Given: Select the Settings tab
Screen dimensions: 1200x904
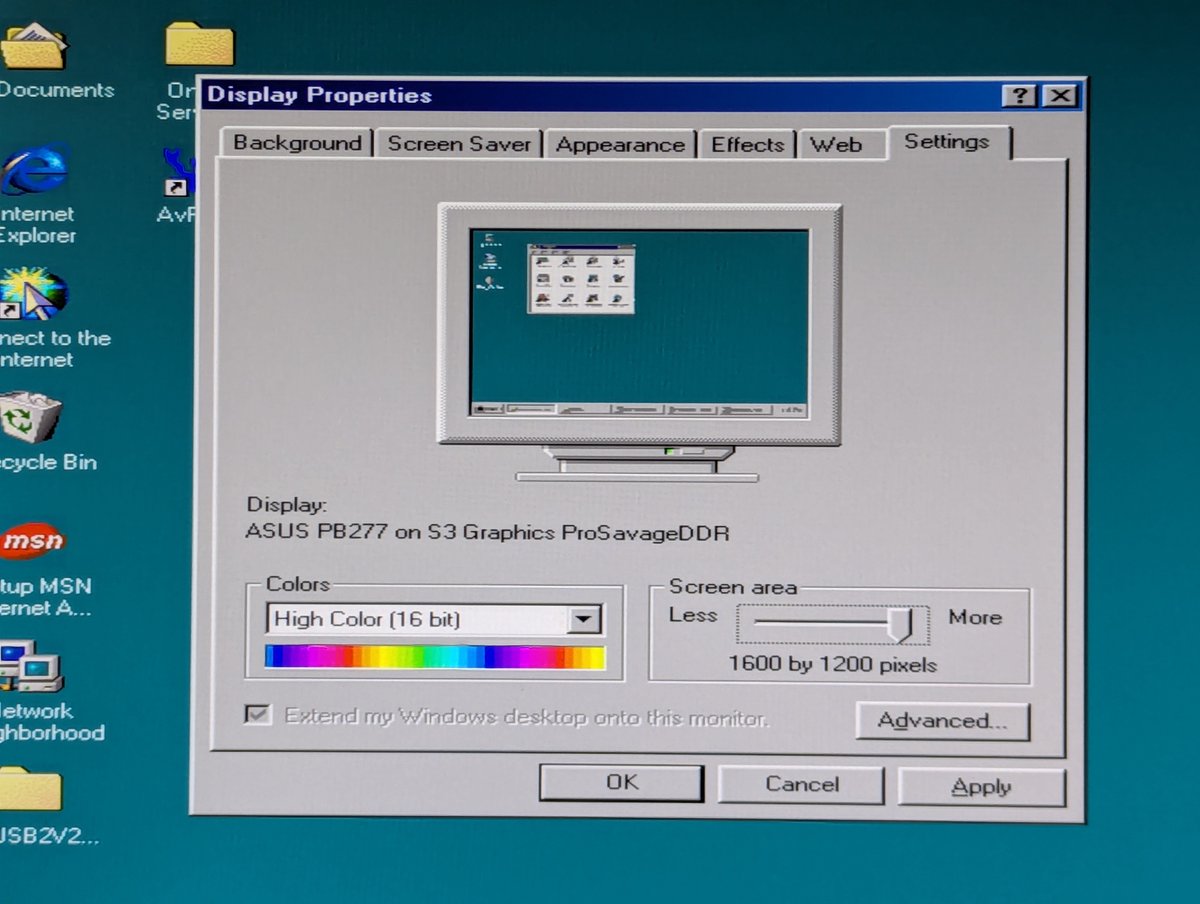Looking at the screenshot, I should 947,142.
